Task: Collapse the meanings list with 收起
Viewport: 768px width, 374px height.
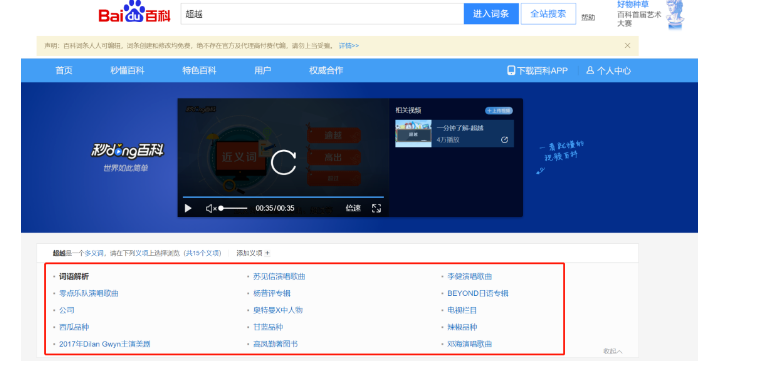Action: [613, 351]
